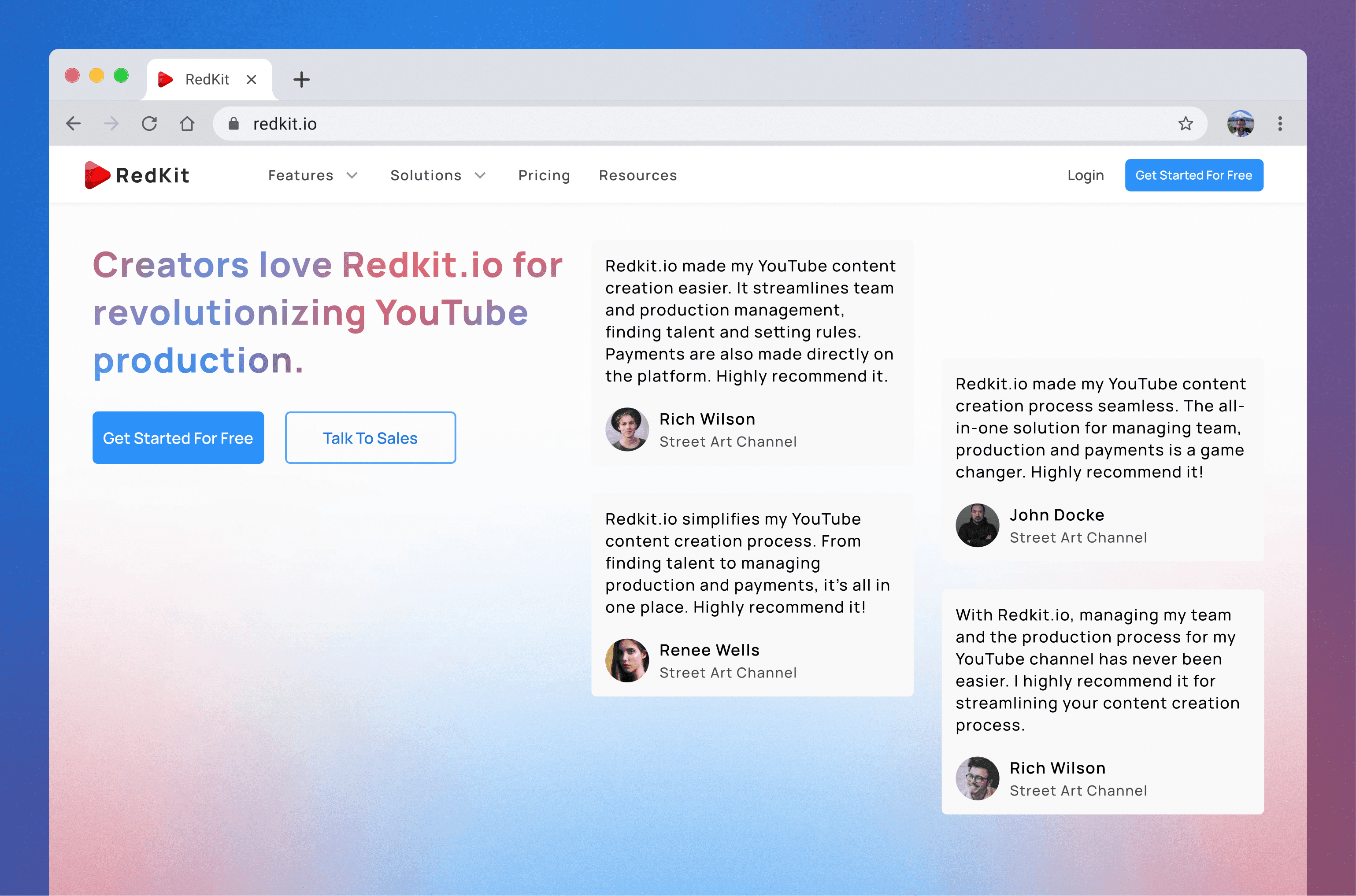Expand the Solutions dropdown menu
Screen dimensions: 1356x896
[438, 175]
